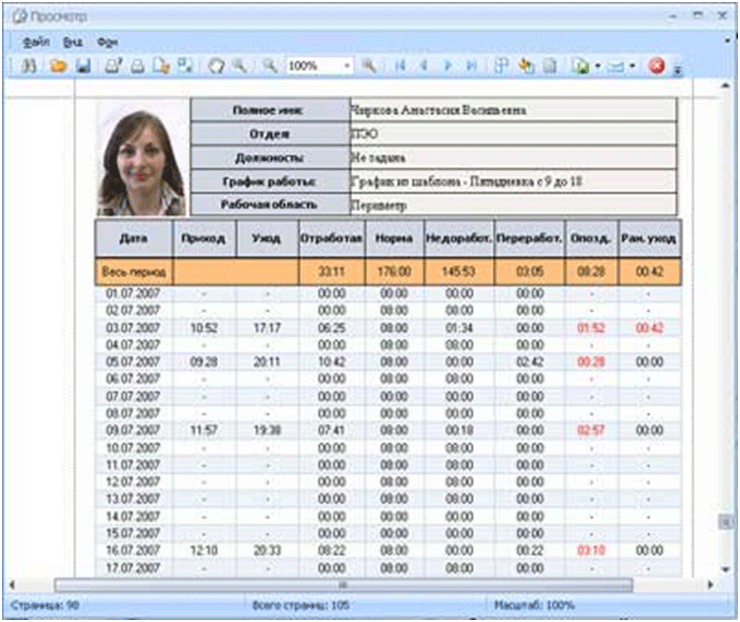Open the dropdown arrow of the 100% zoom box
Viewport: 740px width, 622px height.
coord(347,66)
